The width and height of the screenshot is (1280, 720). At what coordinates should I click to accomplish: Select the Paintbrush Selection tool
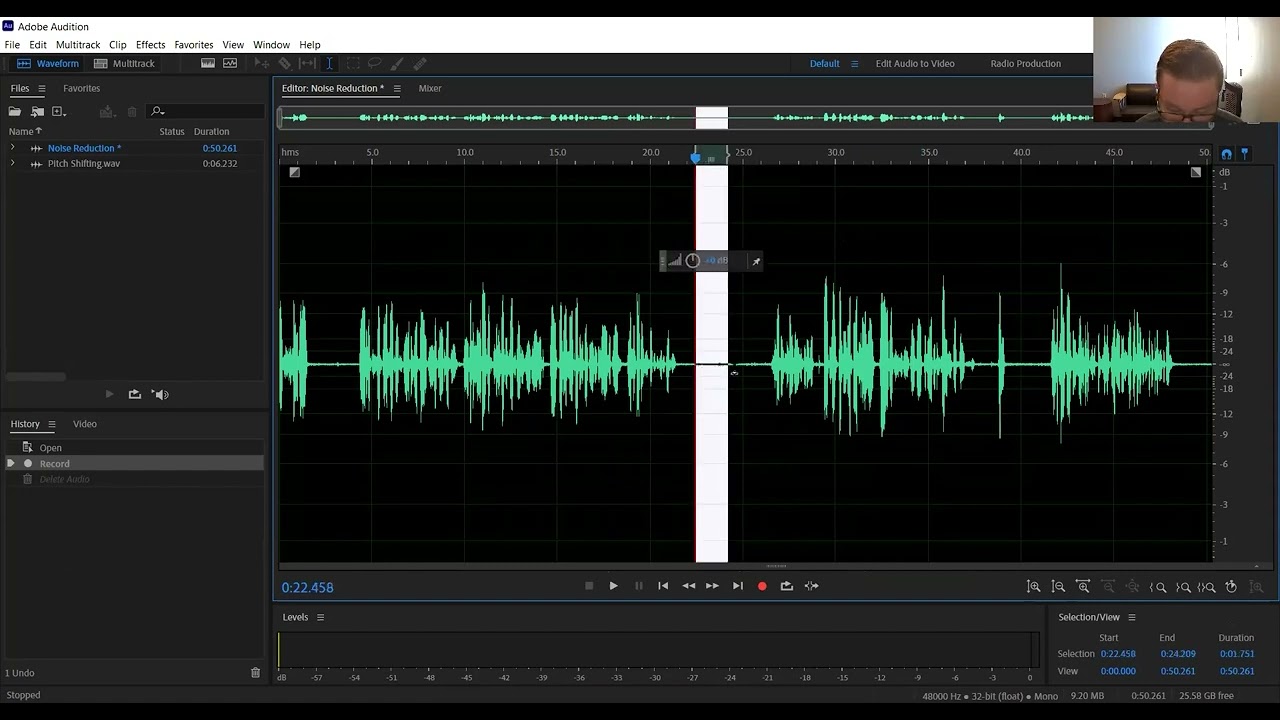coord(397,63)
